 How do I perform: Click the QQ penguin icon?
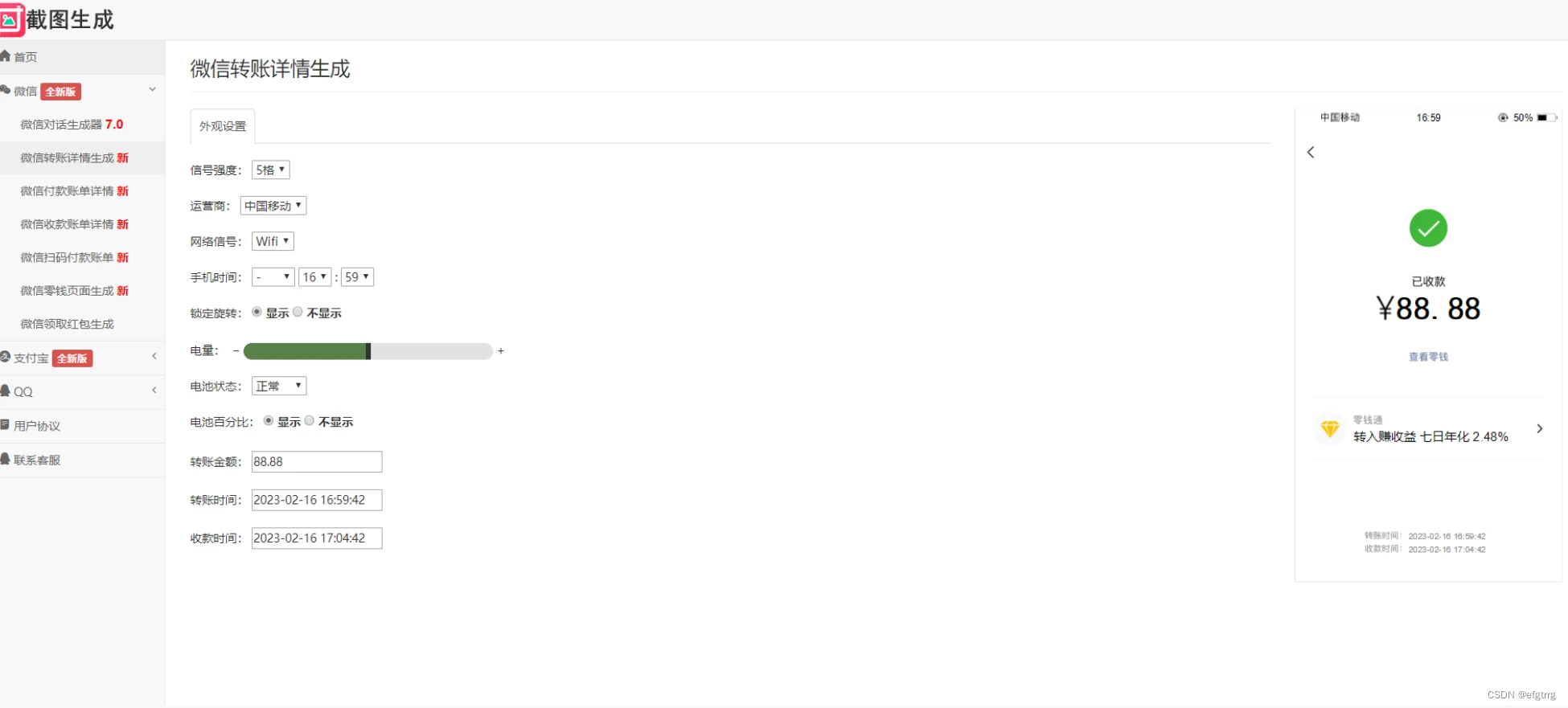[6, 391]
